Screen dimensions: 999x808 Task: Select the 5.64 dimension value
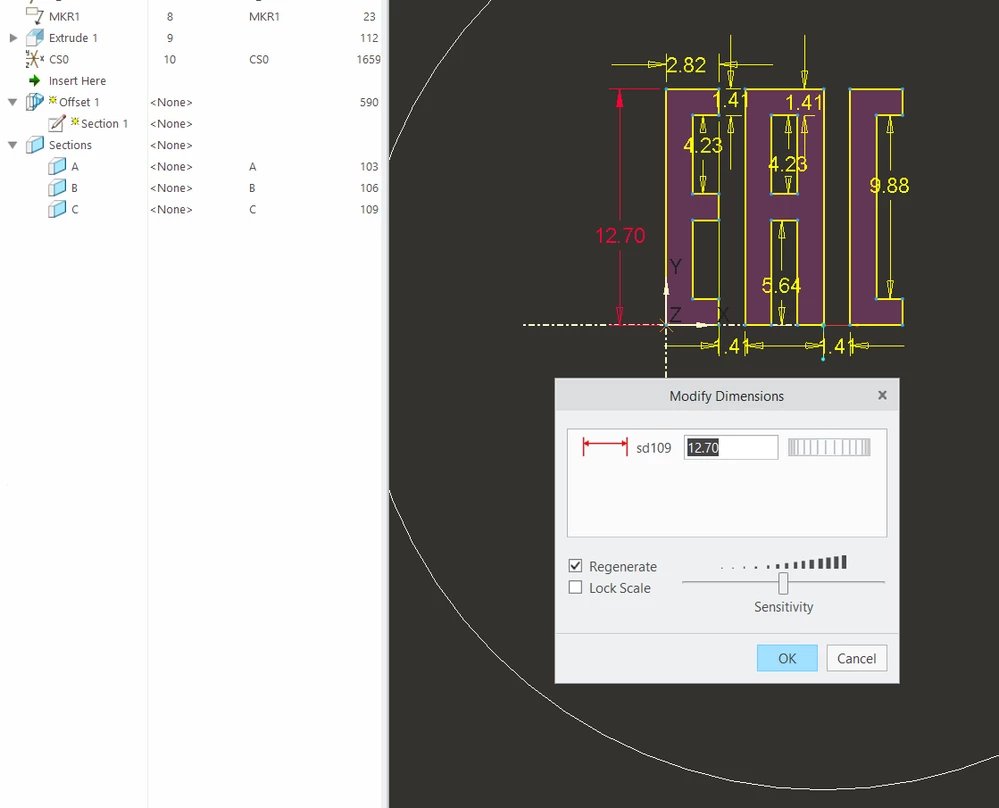(x=781, y=285)
